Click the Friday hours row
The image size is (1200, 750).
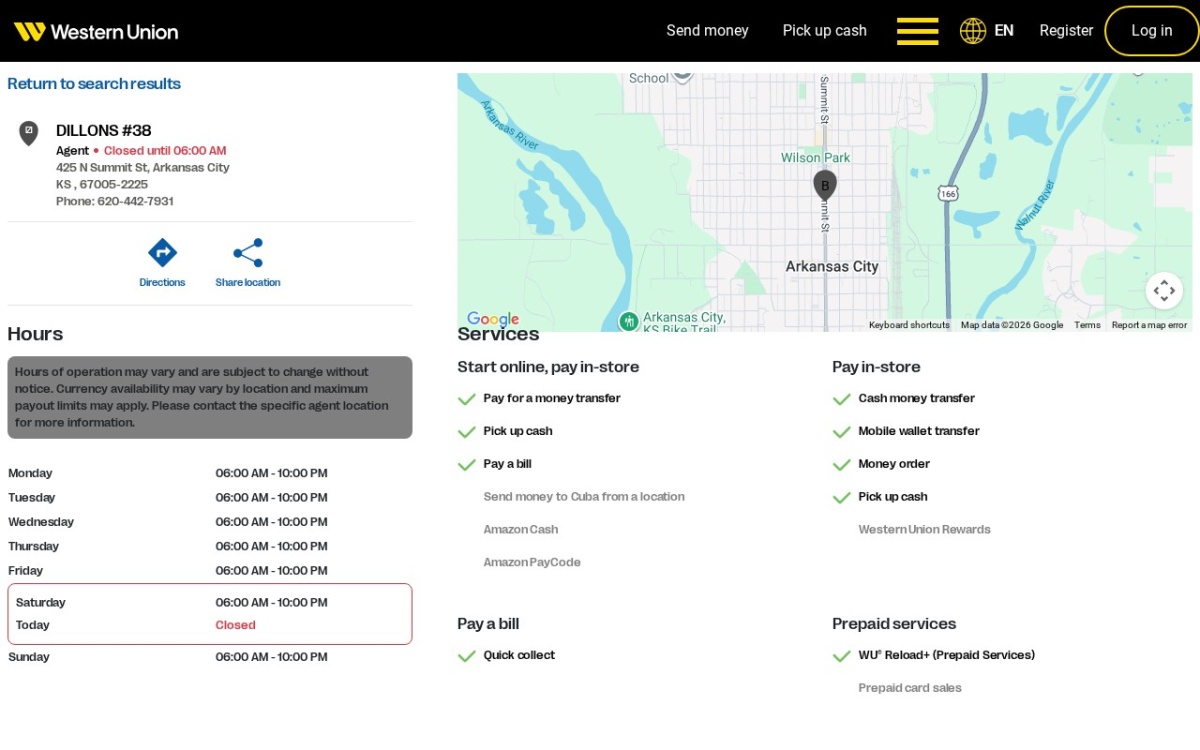[x=209, y=571]
